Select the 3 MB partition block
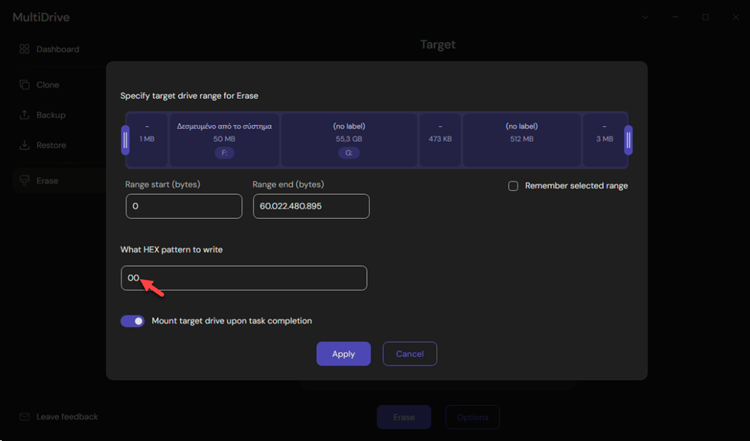Image resolution: width=750 pixels, height=441 pixels. point(605,140)
